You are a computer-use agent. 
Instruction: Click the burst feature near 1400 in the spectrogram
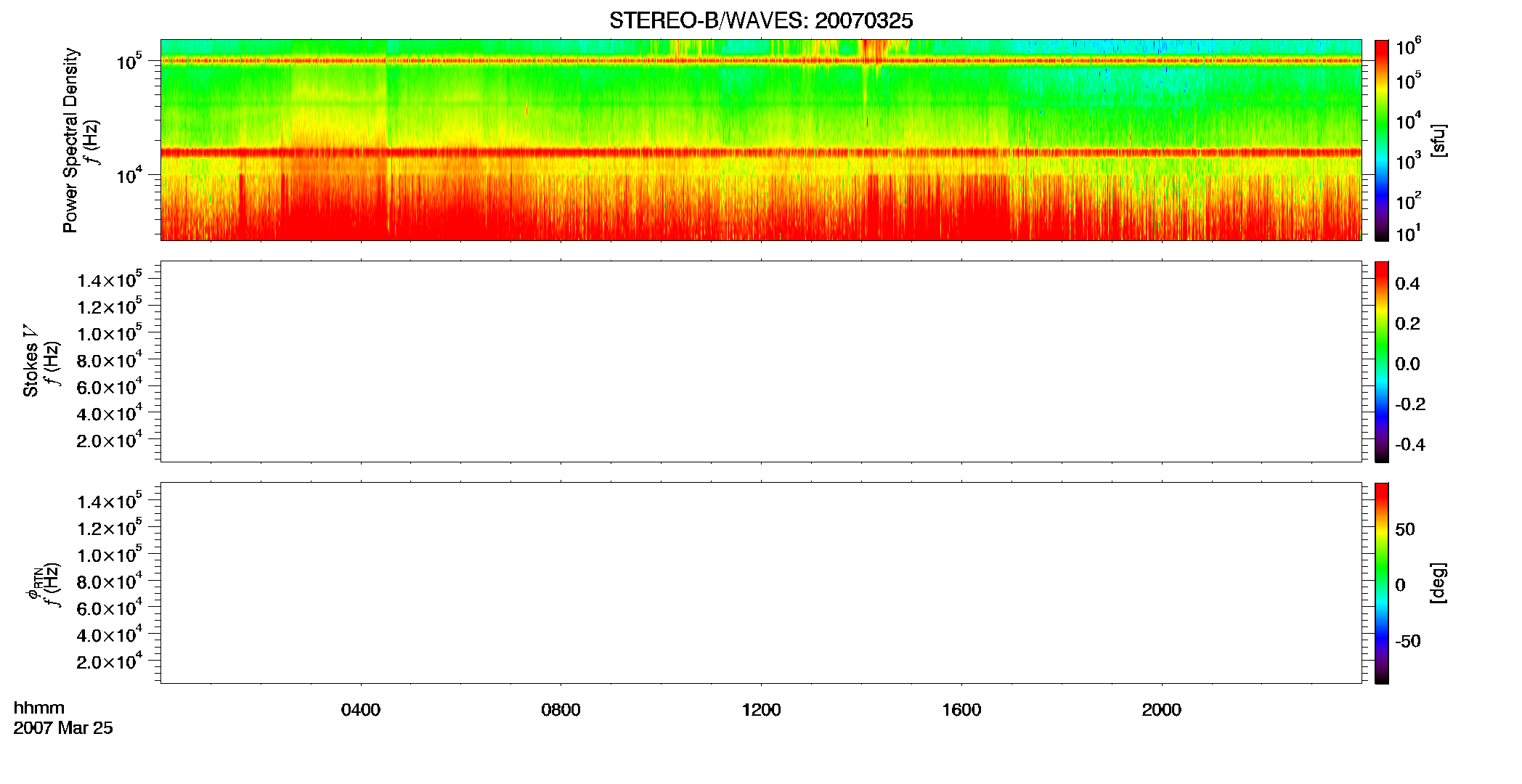(871, 58)
